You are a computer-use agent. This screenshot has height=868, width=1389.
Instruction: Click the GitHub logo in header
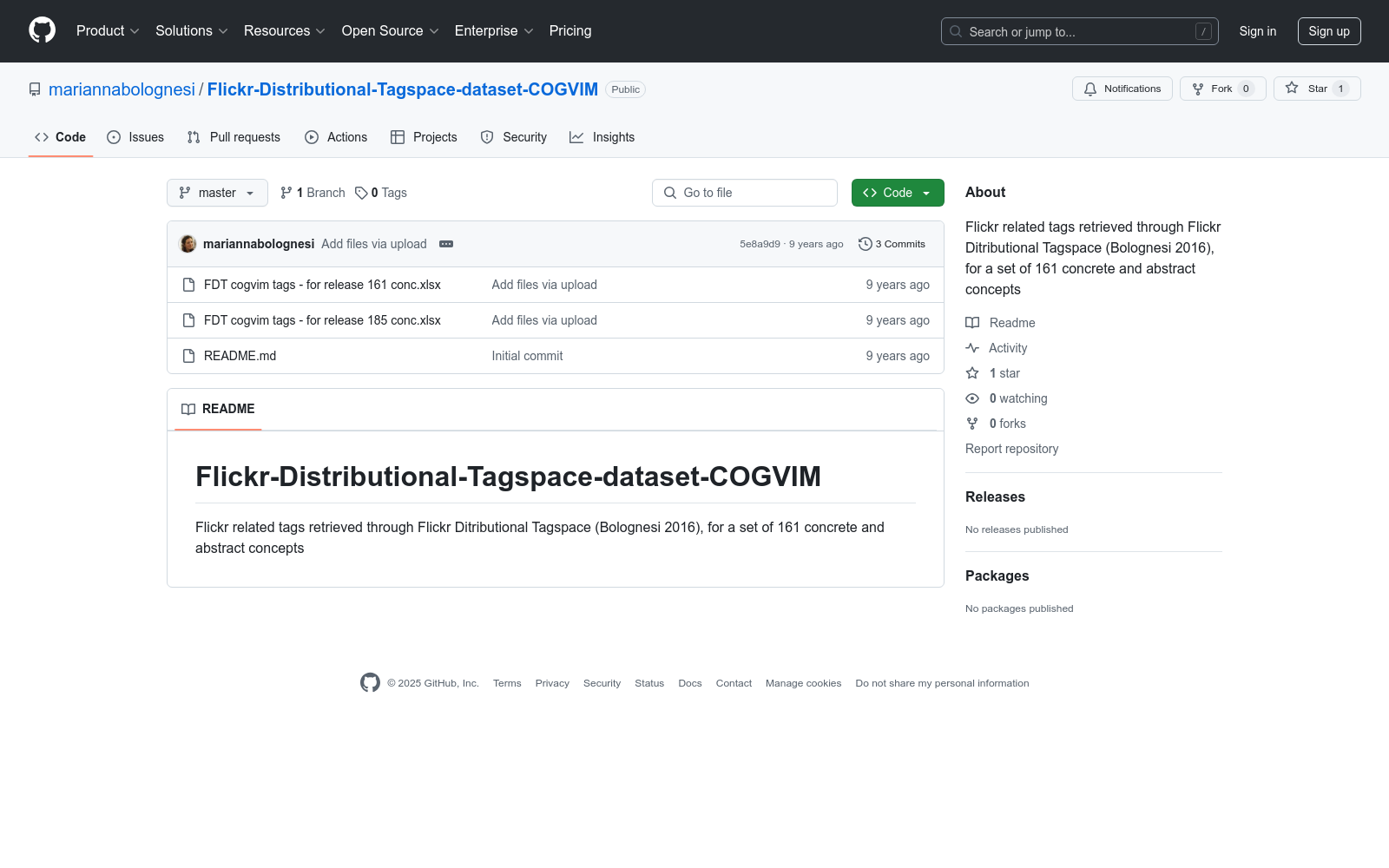[42, 30]
